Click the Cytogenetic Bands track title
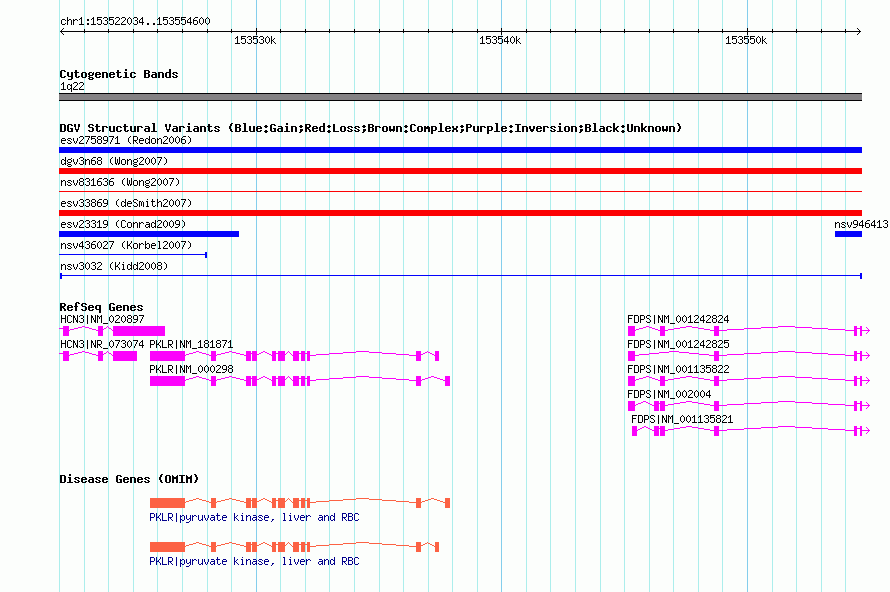Viewport: 890px width, 592px height. [x=119, y=74]
